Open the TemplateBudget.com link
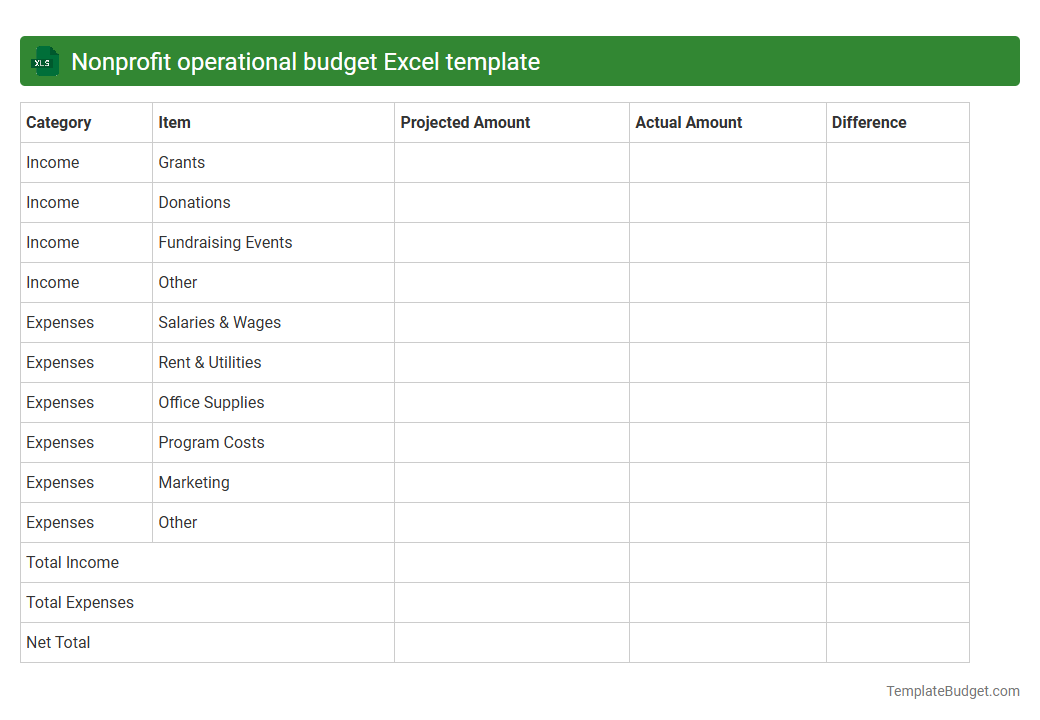The width and height of the screenshot is (1040, 720). [x=951, y=690]
